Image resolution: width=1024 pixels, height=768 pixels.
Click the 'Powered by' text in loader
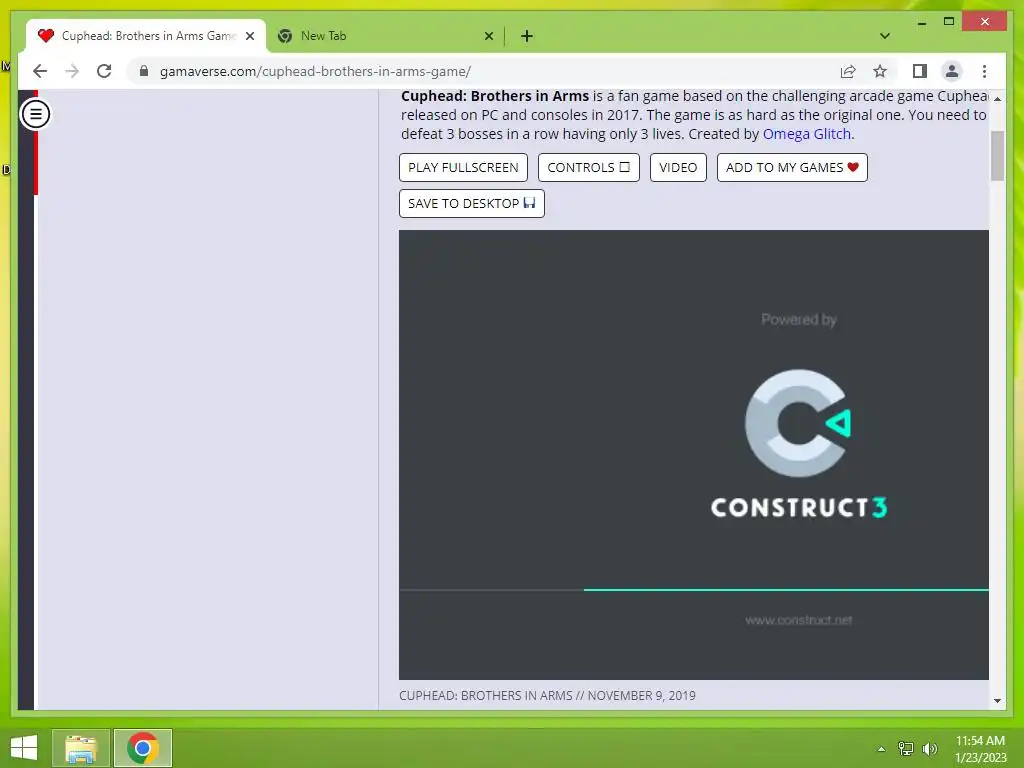point(799,319)
